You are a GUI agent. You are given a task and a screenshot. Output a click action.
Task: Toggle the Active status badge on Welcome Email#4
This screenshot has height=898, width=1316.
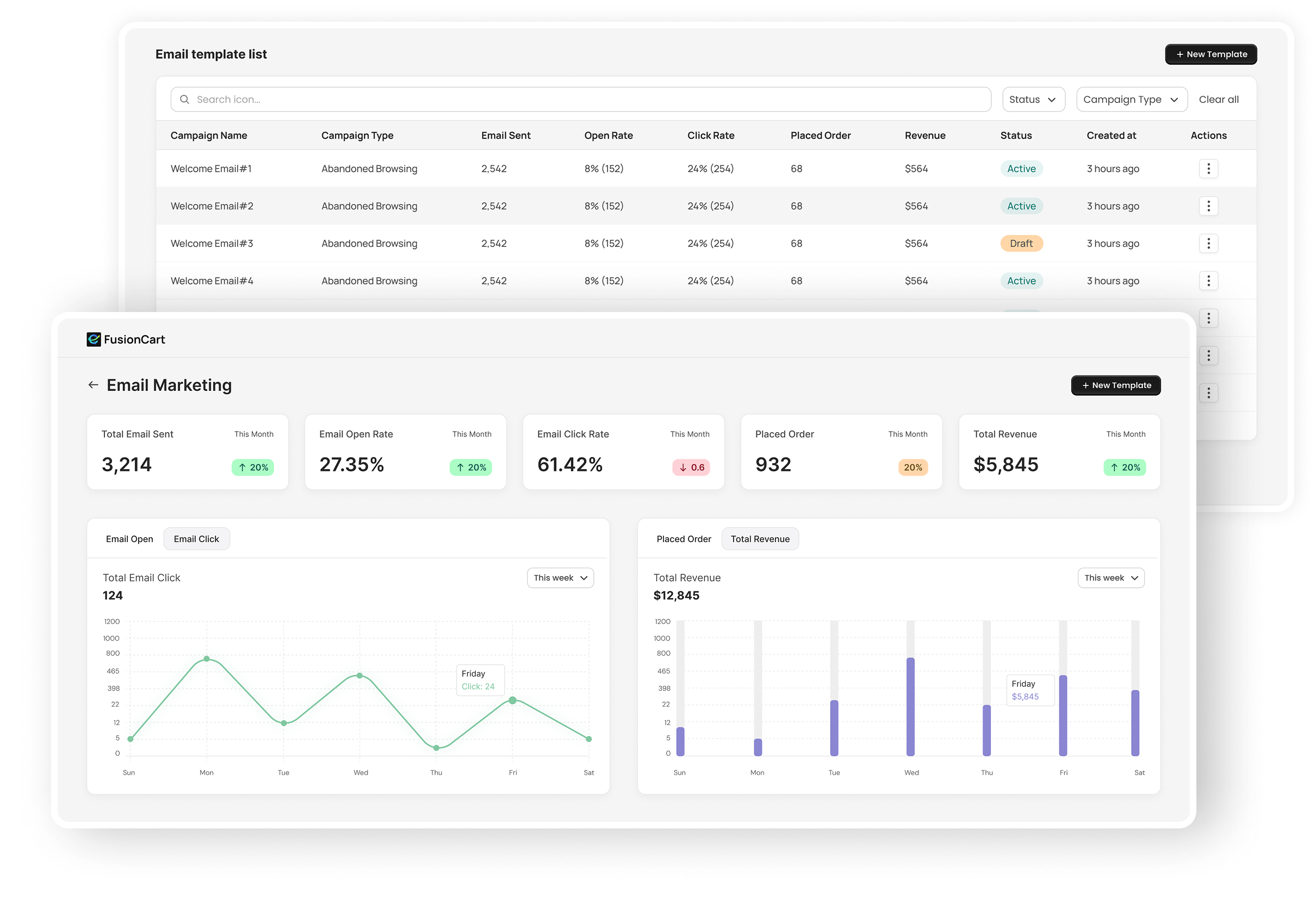(1022, 280)
